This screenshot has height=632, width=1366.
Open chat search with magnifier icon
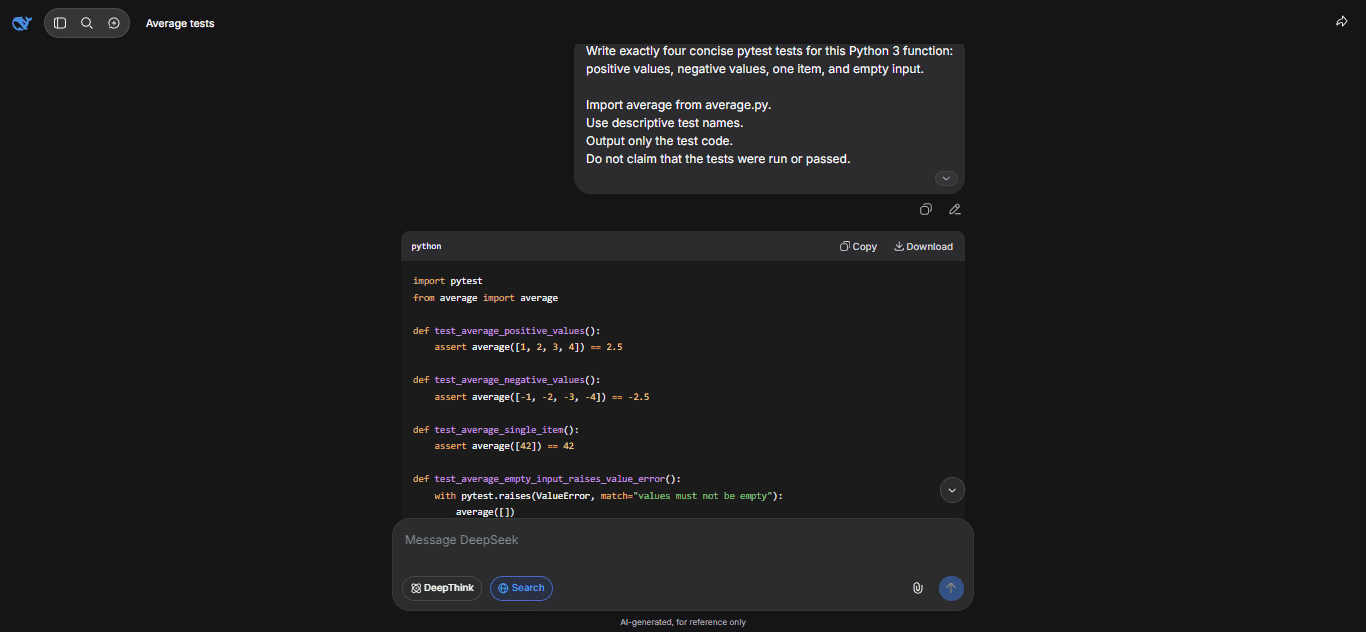(x=87, y=23)
